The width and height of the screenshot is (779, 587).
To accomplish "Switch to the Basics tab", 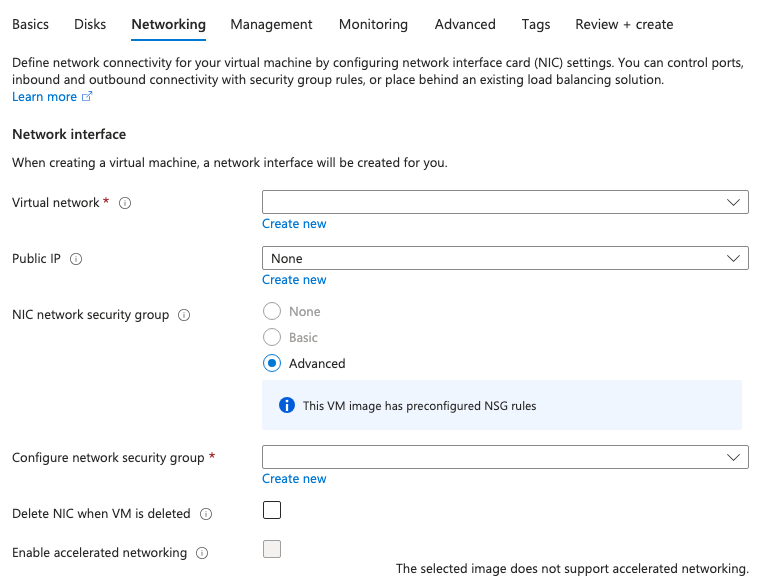I will point(30,24).
